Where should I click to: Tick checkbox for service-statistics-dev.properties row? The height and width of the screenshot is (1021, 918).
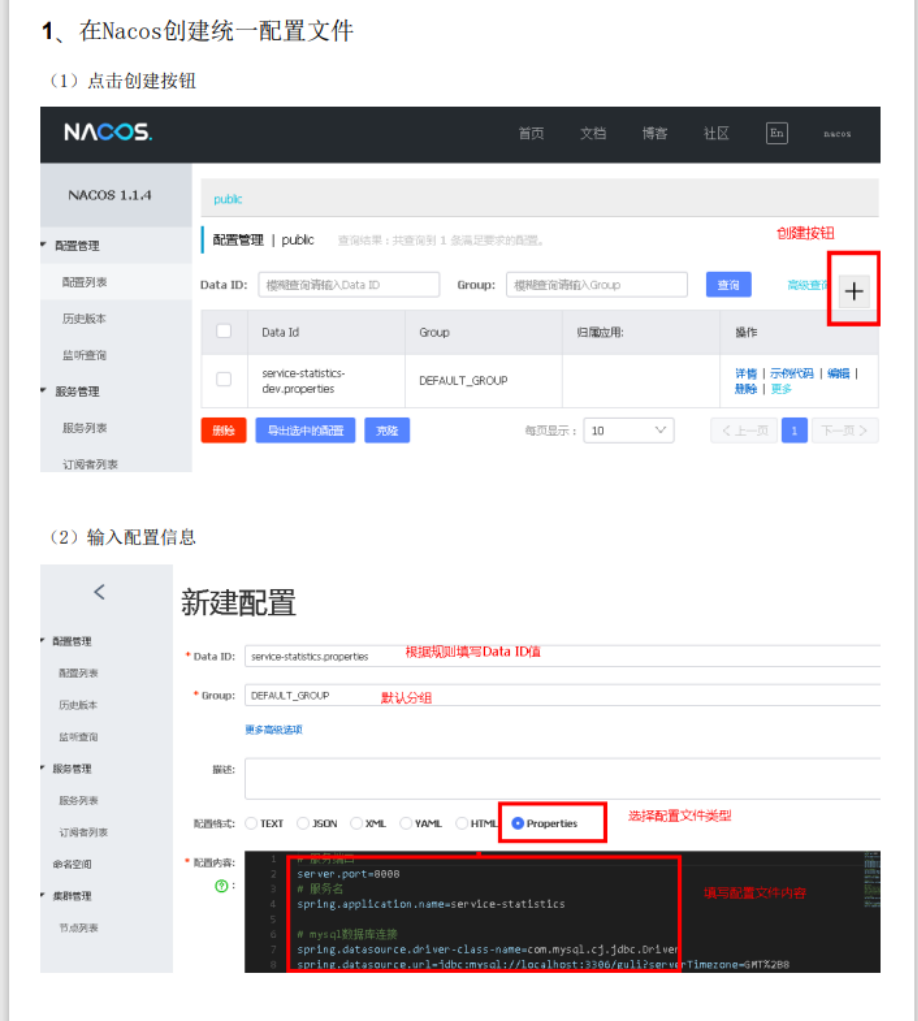coord(224,379)
